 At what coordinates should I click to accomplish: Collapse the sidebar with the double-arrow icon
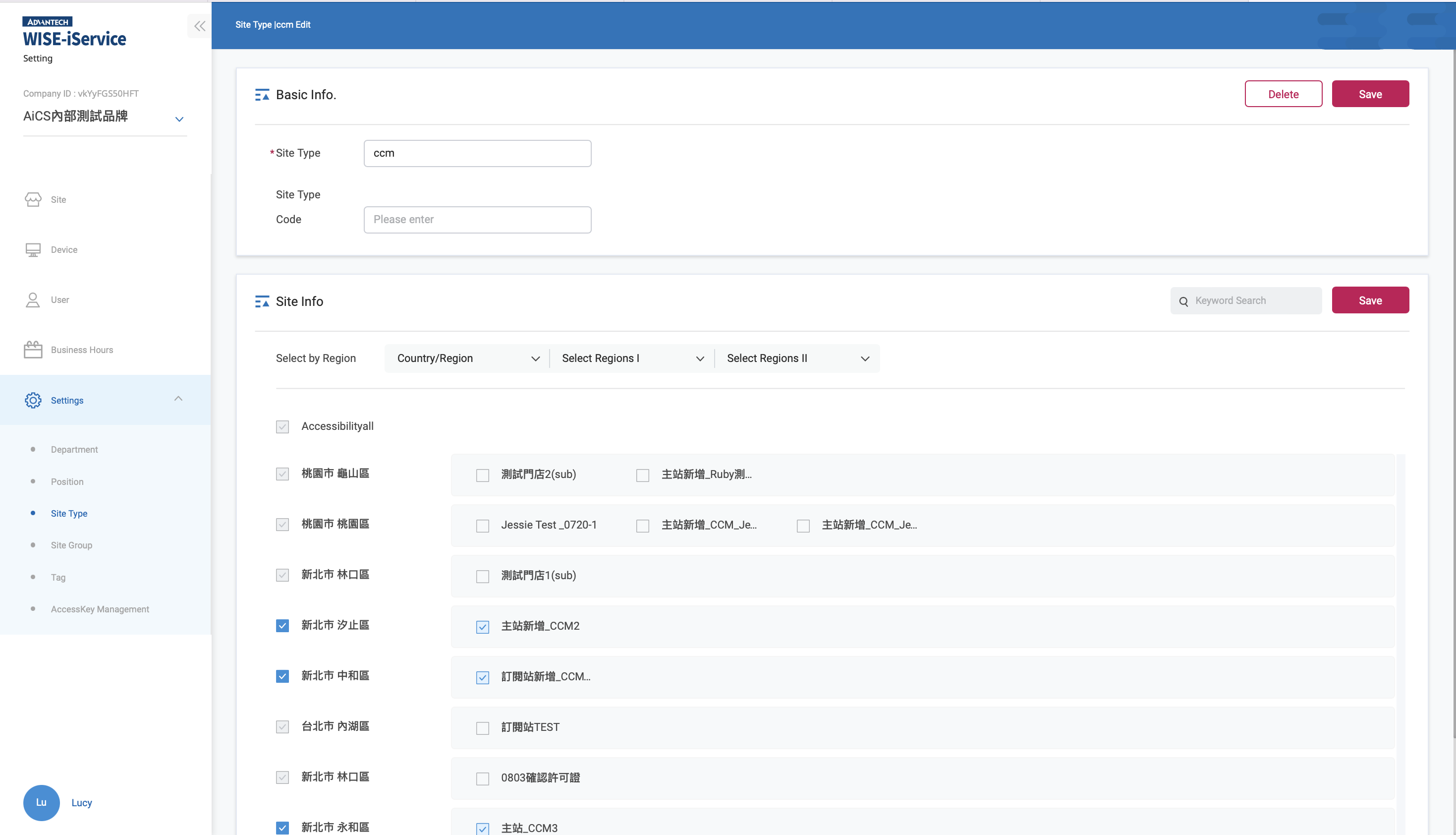(199, 26)
